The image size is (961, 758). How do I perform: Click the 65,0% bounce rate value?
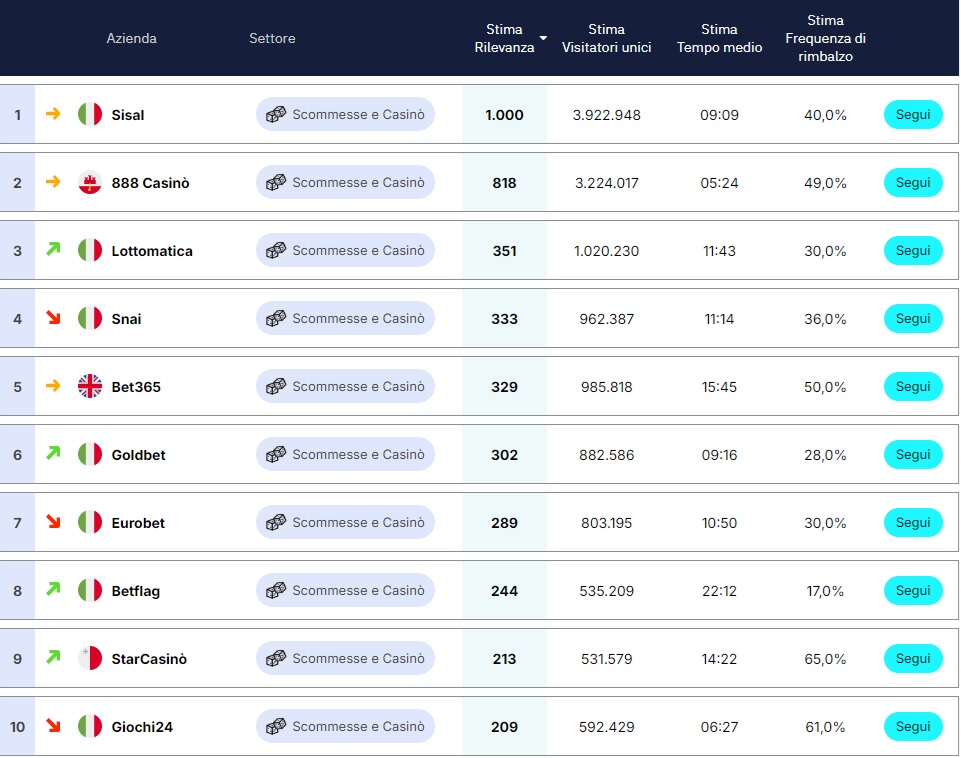(826, 659)
